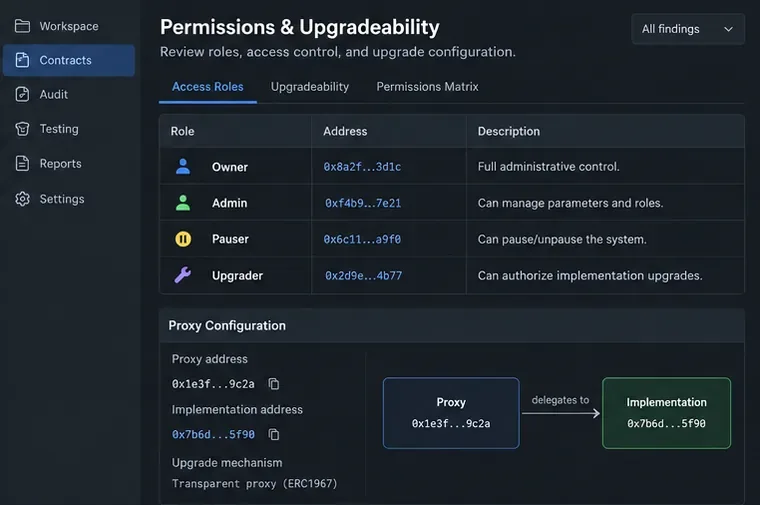The image size is (760, 505).
Task: Click the purple Upgrader wrench icon
Action: 183,275
